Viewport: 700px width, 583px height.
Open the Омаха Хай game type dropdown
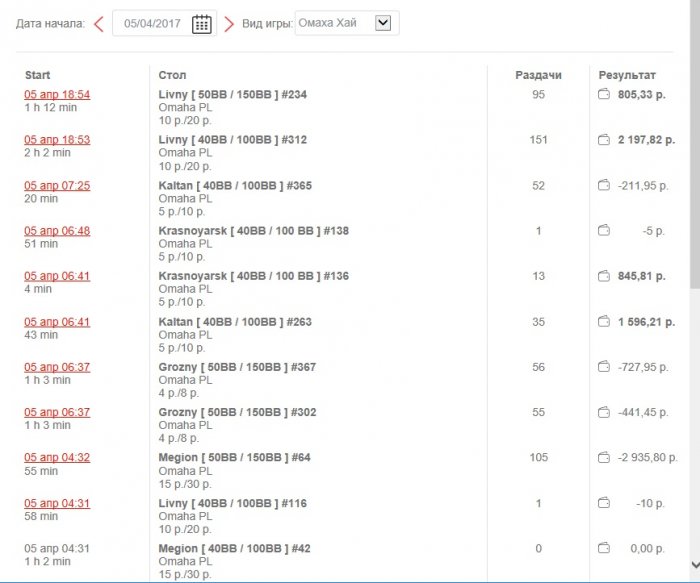347,23
